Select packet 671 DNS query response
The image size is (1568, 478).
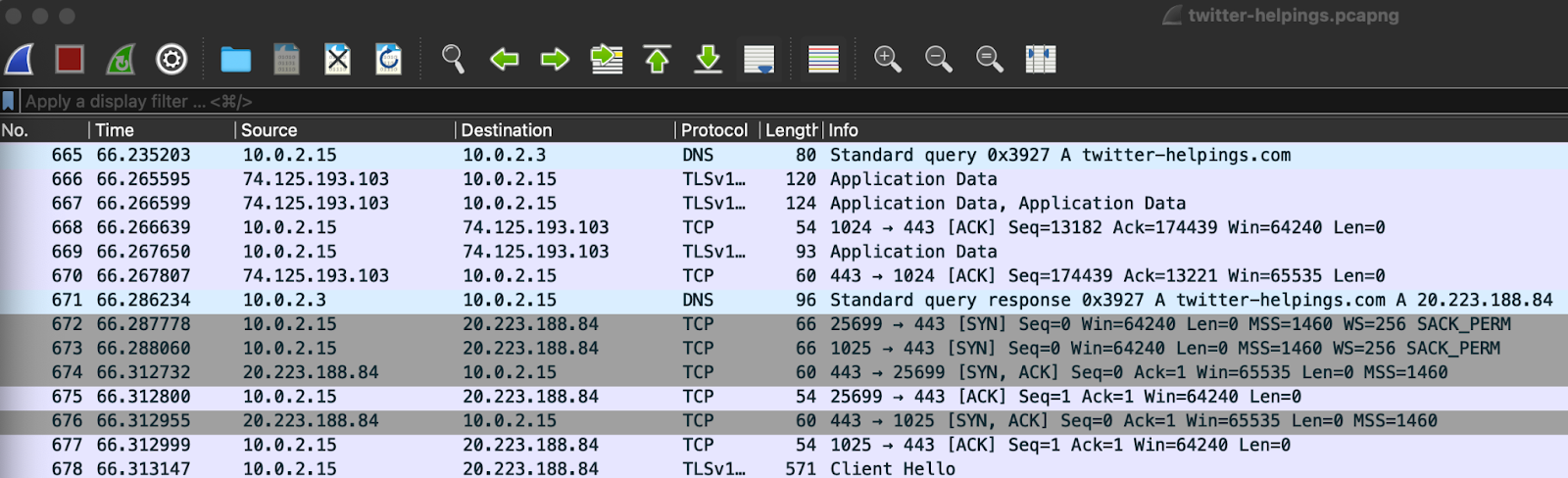pos(784,300)
